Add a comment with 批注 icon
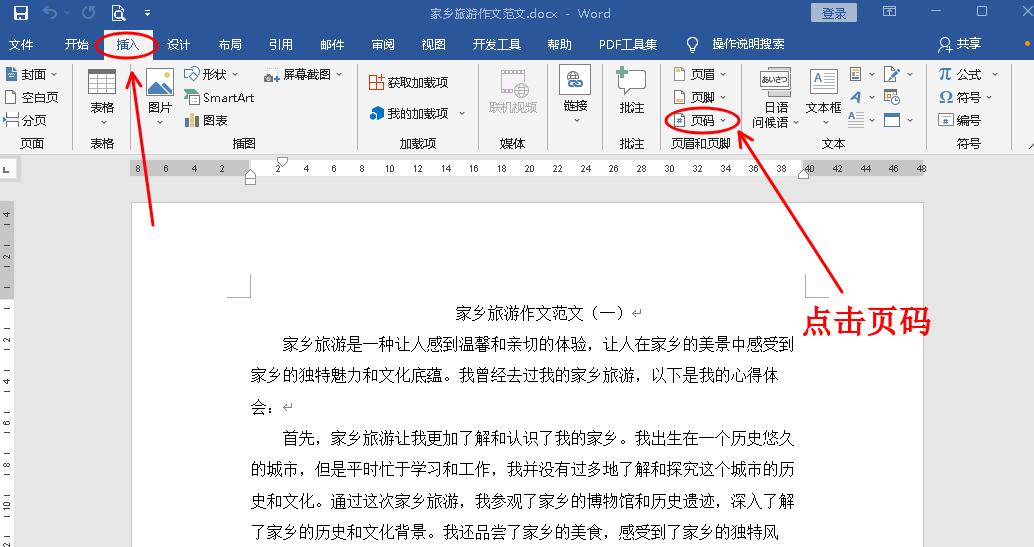The image size is (1034, 547). point(631,90)
